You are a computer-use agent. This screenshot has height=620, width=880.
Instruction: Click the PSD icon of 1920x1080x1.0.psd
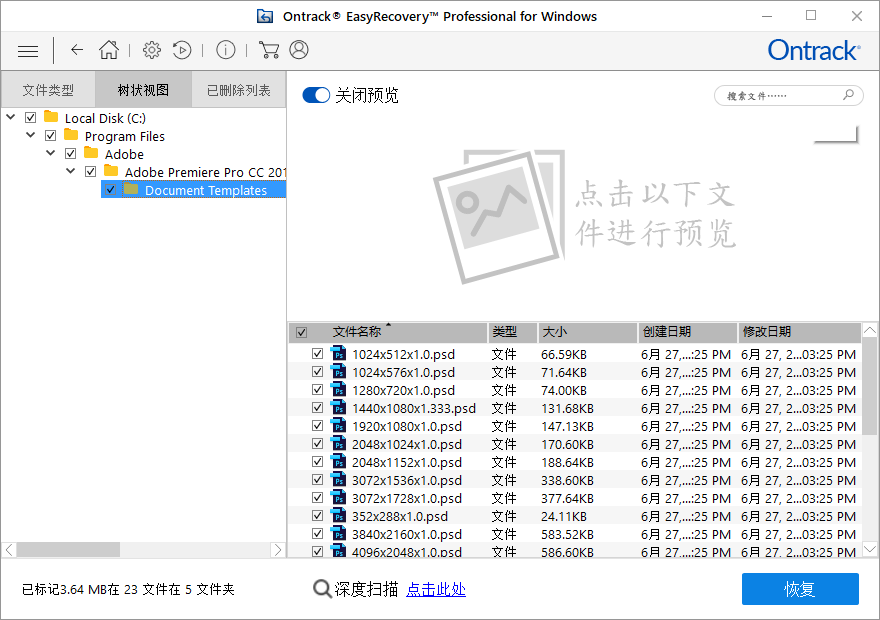pyautogui.click(x=338, y=425)
